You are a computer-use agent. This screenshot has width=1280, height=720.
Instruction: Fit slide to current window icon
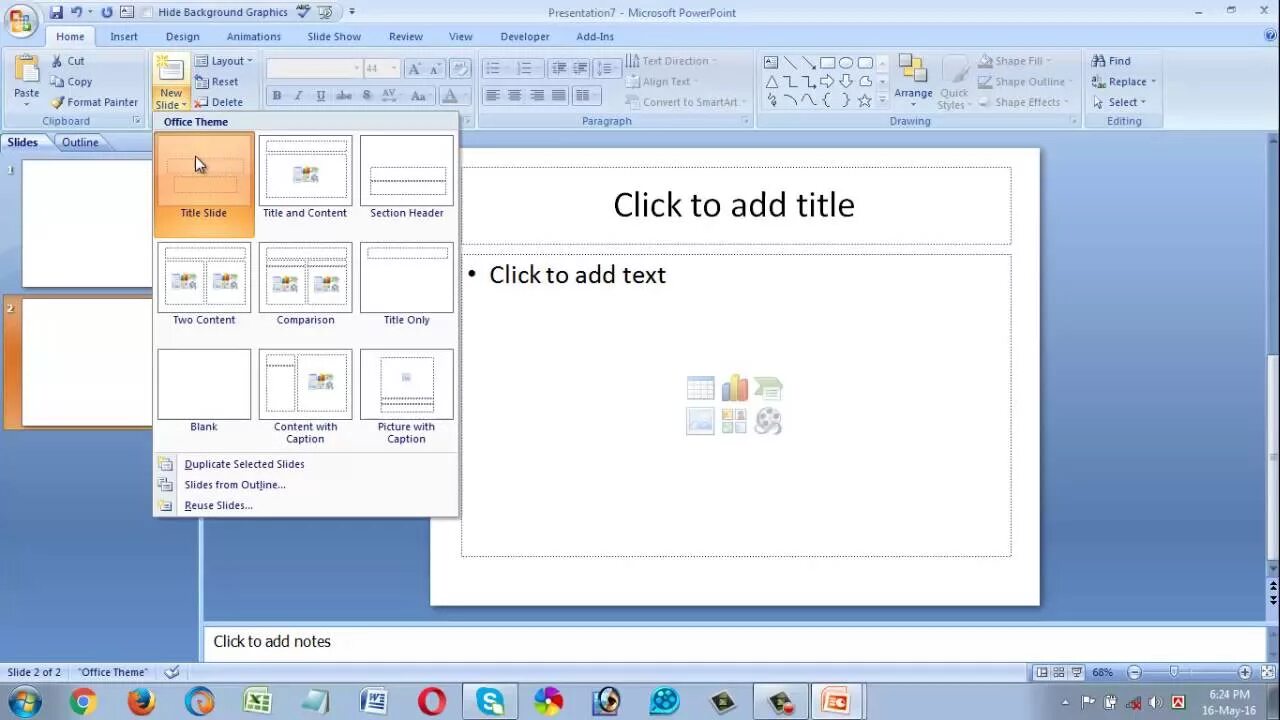tap(1266, 672)
